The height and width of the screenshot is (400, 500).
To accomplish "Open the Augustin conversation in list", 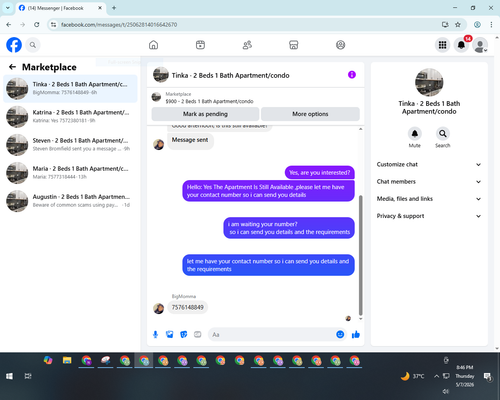I will [70, 201].
